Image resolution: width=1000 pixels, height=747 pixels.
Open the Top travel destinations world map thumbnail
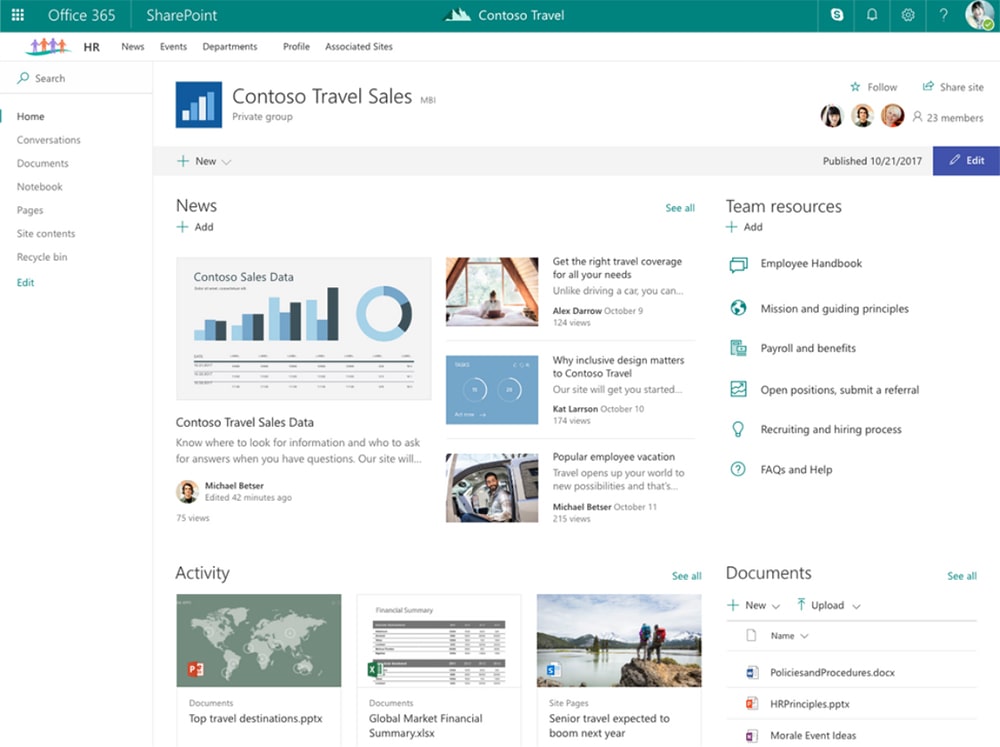(259, 640)
